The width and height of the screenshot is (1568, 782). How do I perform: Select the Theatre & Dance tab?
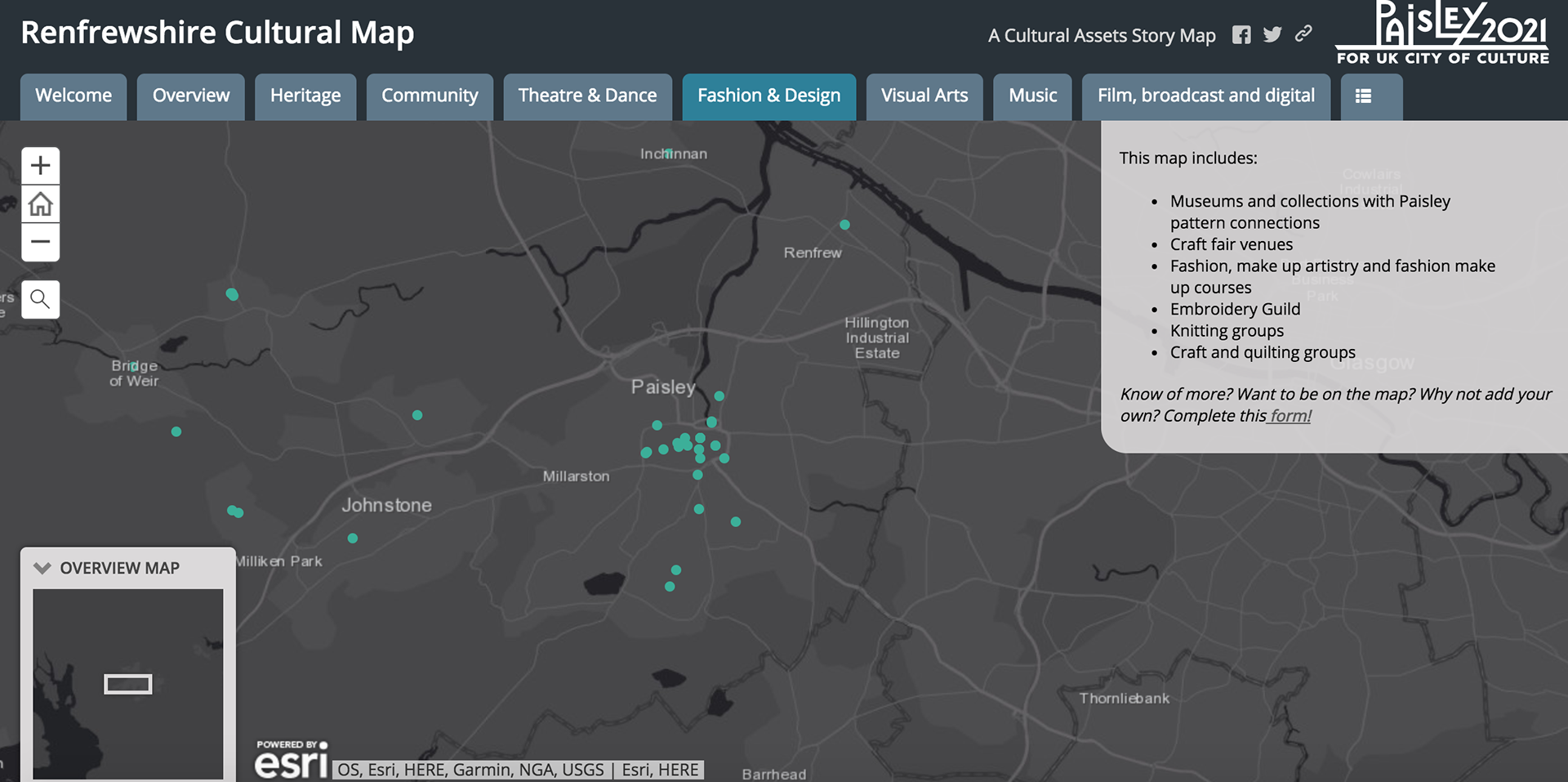pyautogui.click(x=587, y=96)
